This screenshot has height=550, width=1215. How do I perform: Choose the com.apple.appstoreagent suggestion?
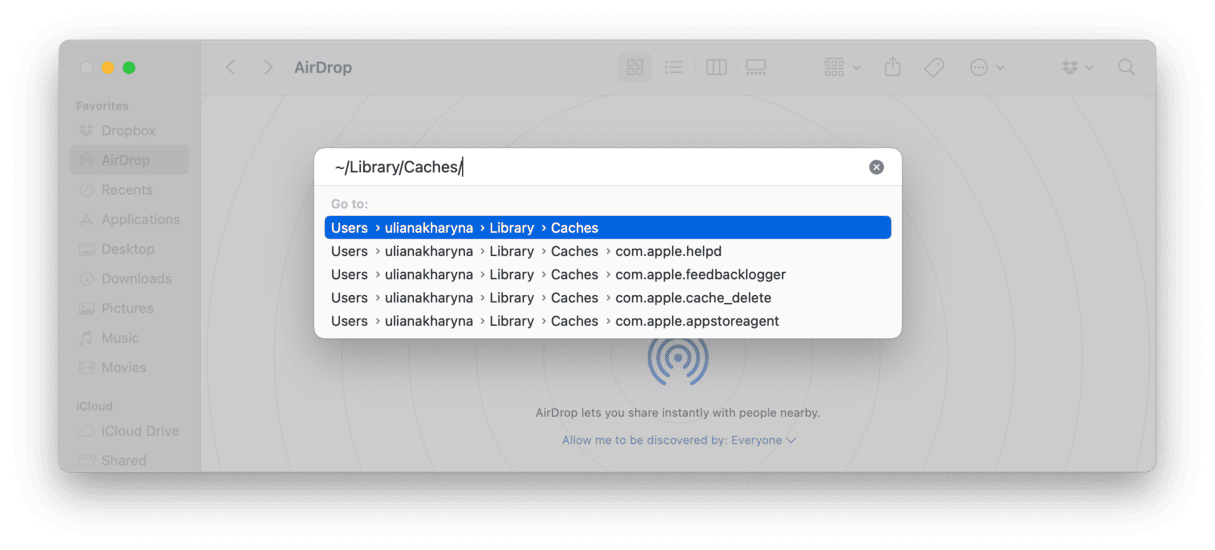pos(608,321)
